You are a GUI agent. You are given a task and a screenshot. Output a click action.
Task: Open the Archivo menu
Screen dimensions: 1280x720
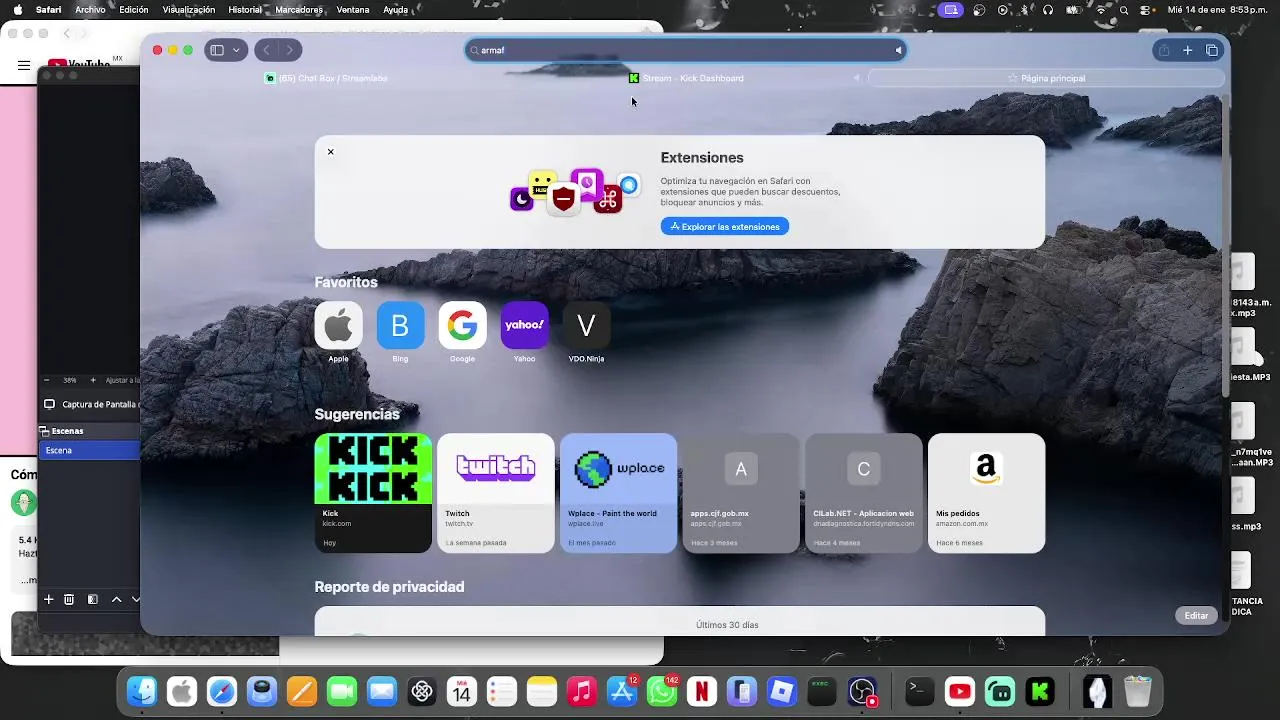[90, 10]
